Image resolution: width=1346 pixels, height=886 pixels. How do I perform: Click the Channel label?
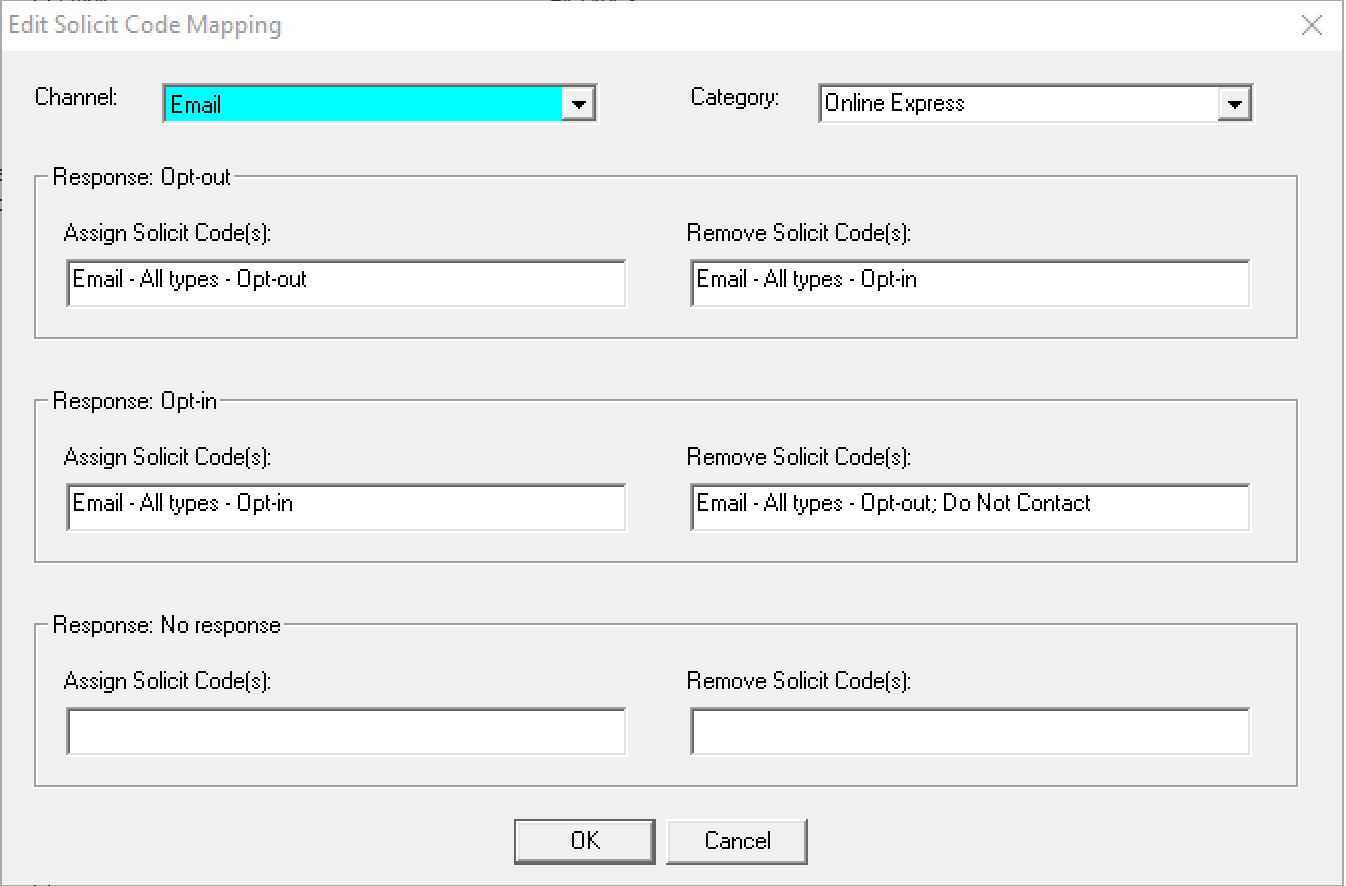(76, 97)
